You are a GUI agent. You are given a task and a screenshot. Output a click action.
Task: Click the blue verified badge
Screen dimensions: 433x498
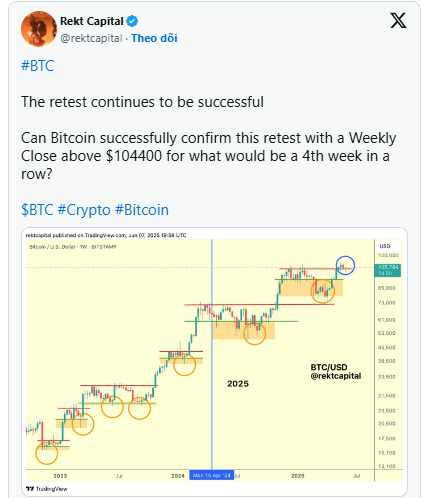click(132, 21)
